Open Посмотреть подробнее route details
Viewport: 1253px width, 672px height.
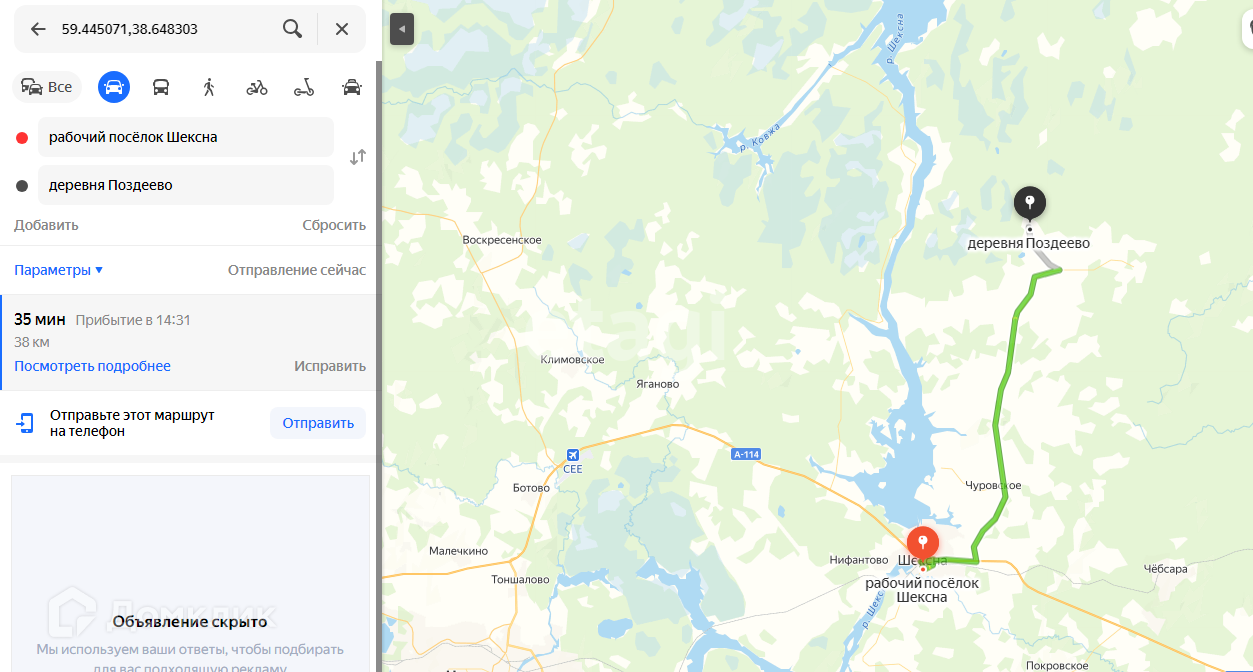(x=92, y=366)
